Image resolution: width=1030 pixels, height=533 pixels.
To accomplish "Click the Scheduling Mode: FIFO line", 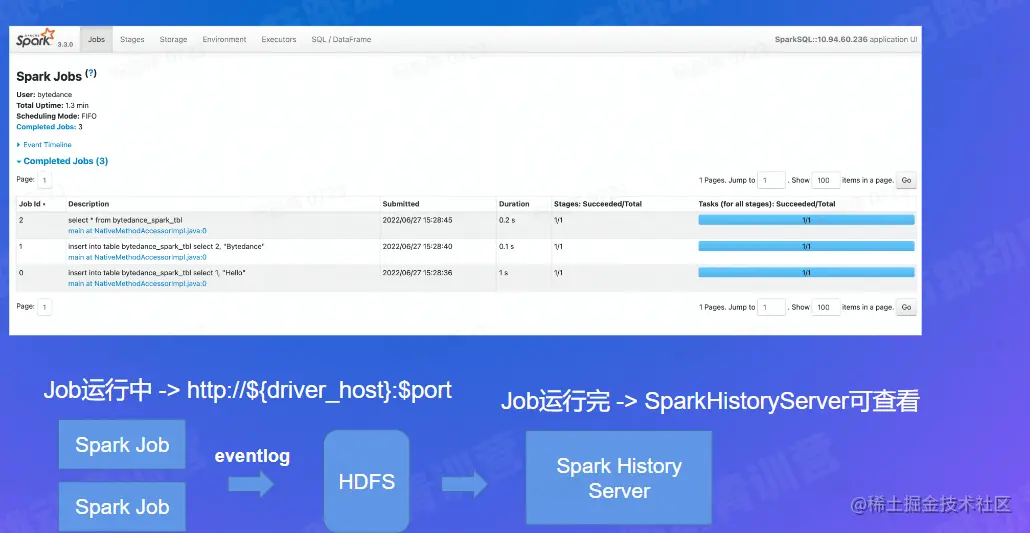I will pyautogui.click(x=56, y=116).
